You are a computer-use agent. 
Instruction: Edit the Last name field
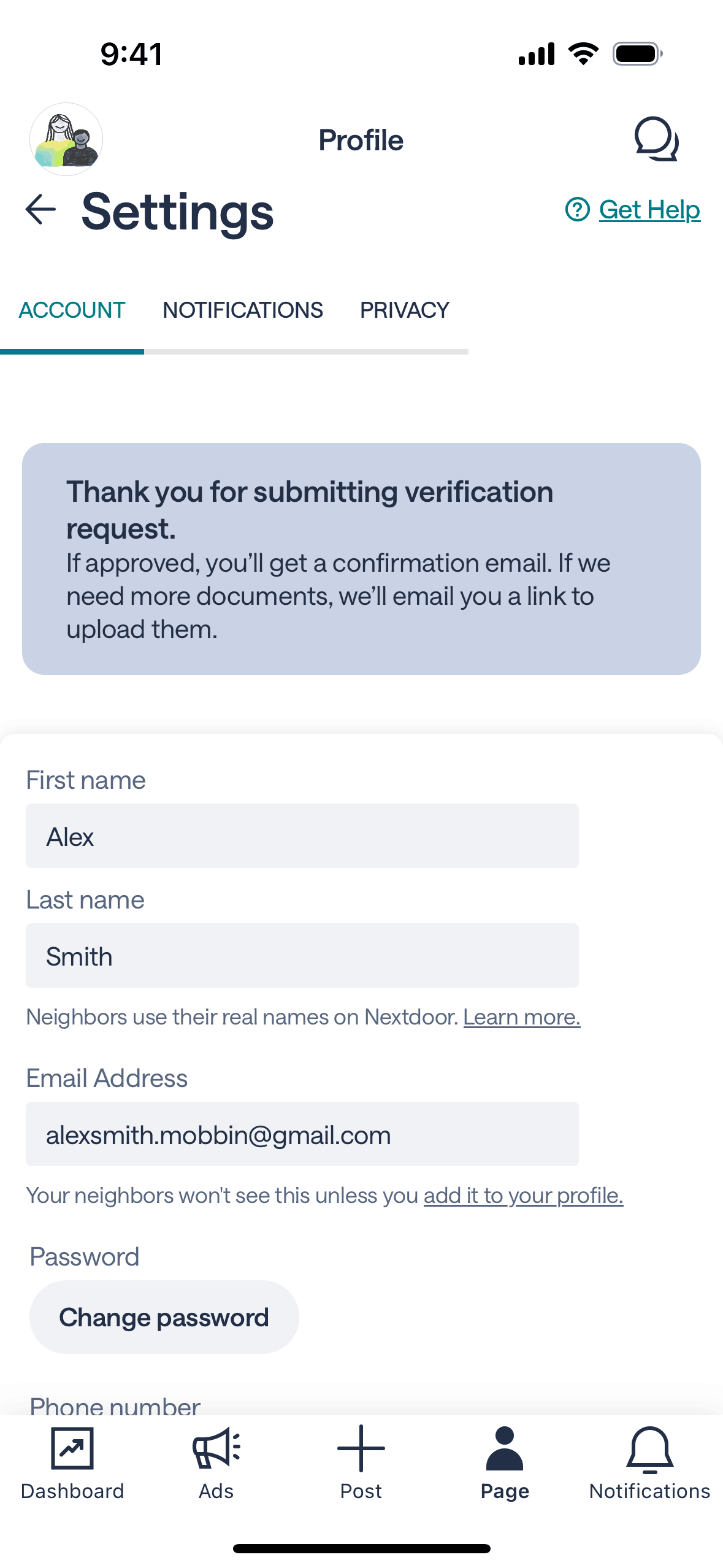302,956
